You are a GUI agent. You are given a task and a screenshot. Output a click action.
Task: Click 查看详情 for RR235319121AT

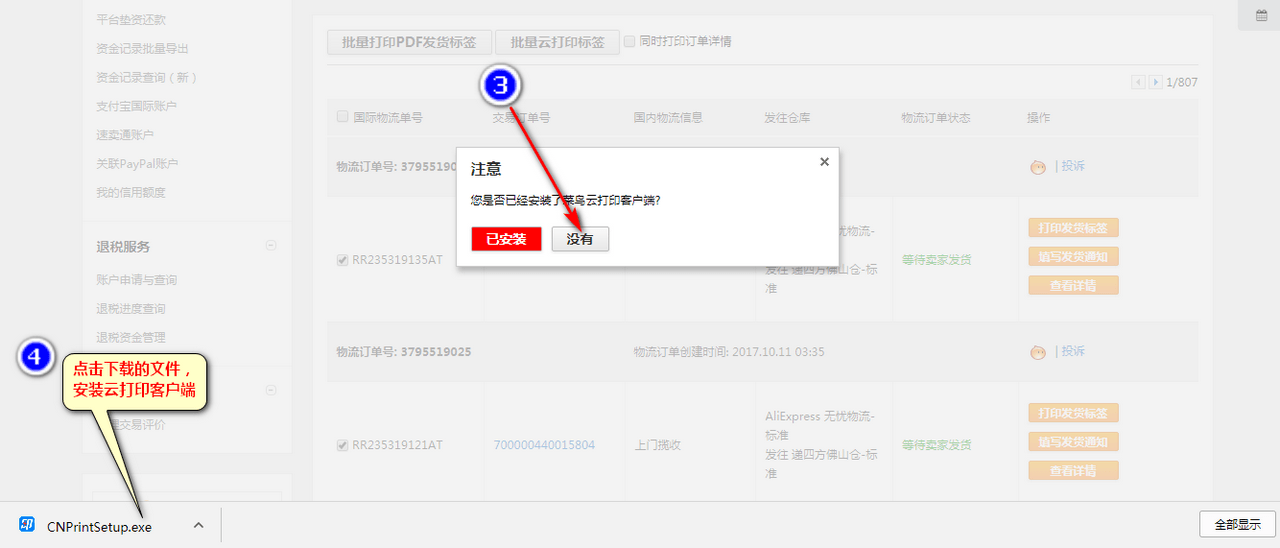tap(1073, 470)
